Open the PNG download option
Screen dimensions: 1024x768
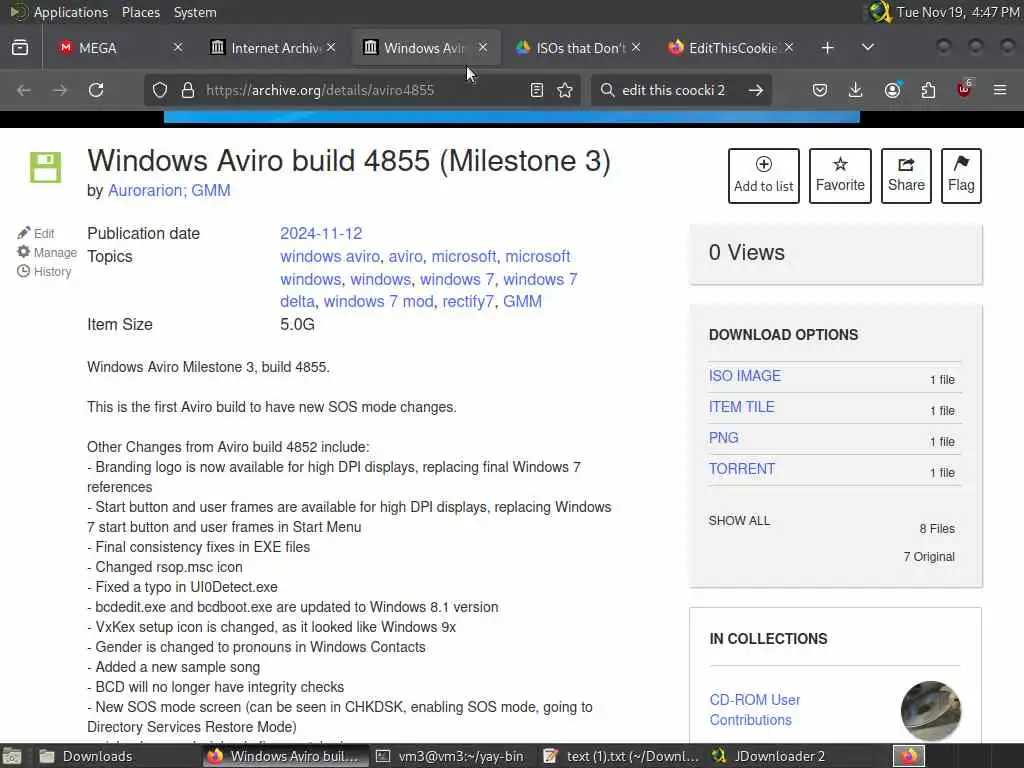point(724,438)
